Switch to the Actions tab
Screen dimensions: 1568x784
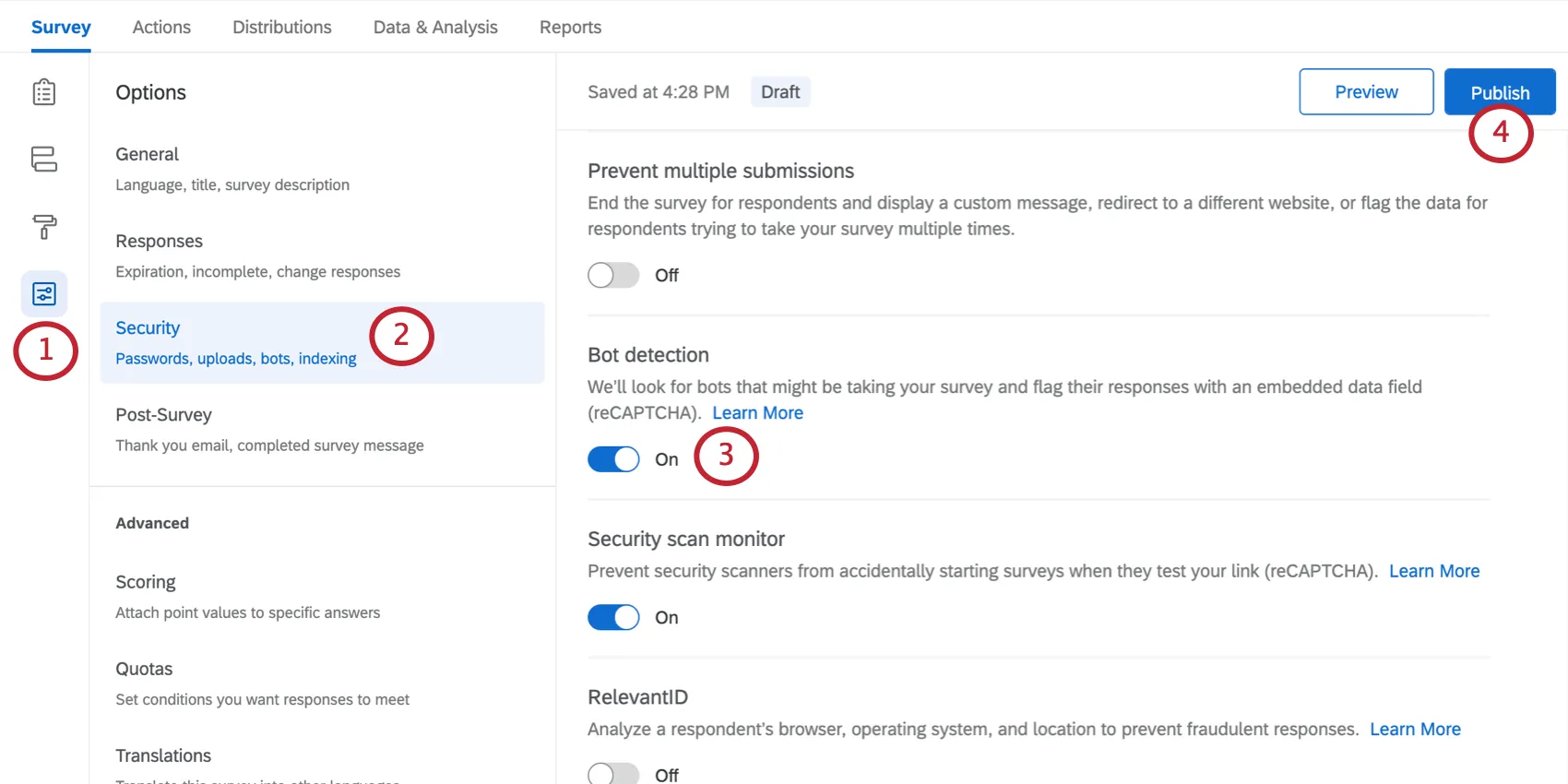tap(161, 28)
